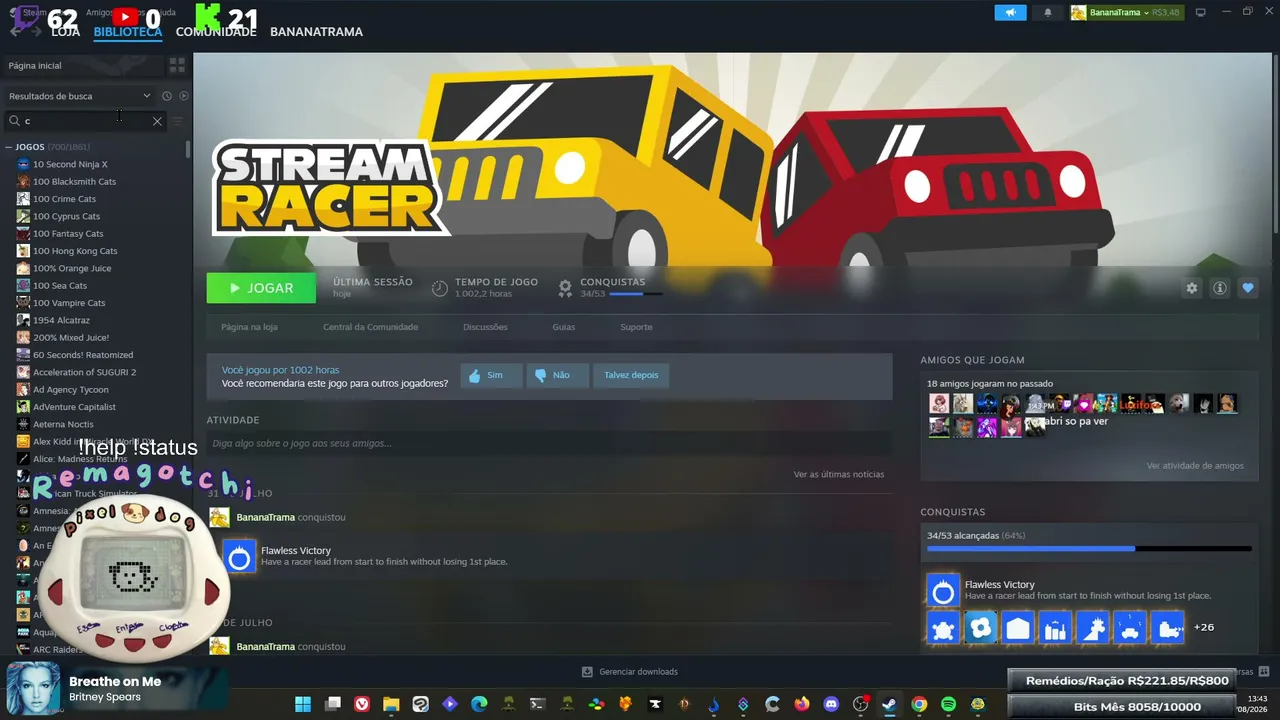Open the BananaTrama account dropdown
The height and width of the screenshot is (720, 1280).
pos(1125,13)
